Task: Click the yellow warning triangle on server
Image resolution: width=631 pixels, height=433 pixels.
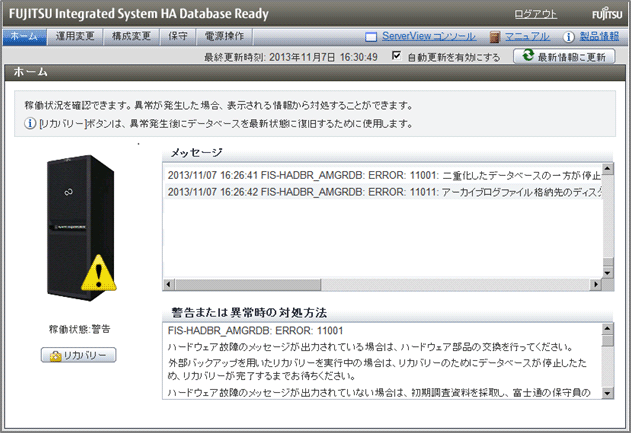Action: coord(99,273)
